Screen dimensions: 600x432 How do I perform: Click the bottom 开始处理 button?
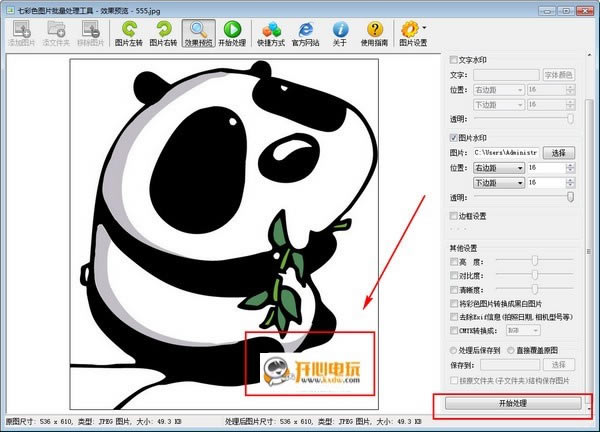513,403
